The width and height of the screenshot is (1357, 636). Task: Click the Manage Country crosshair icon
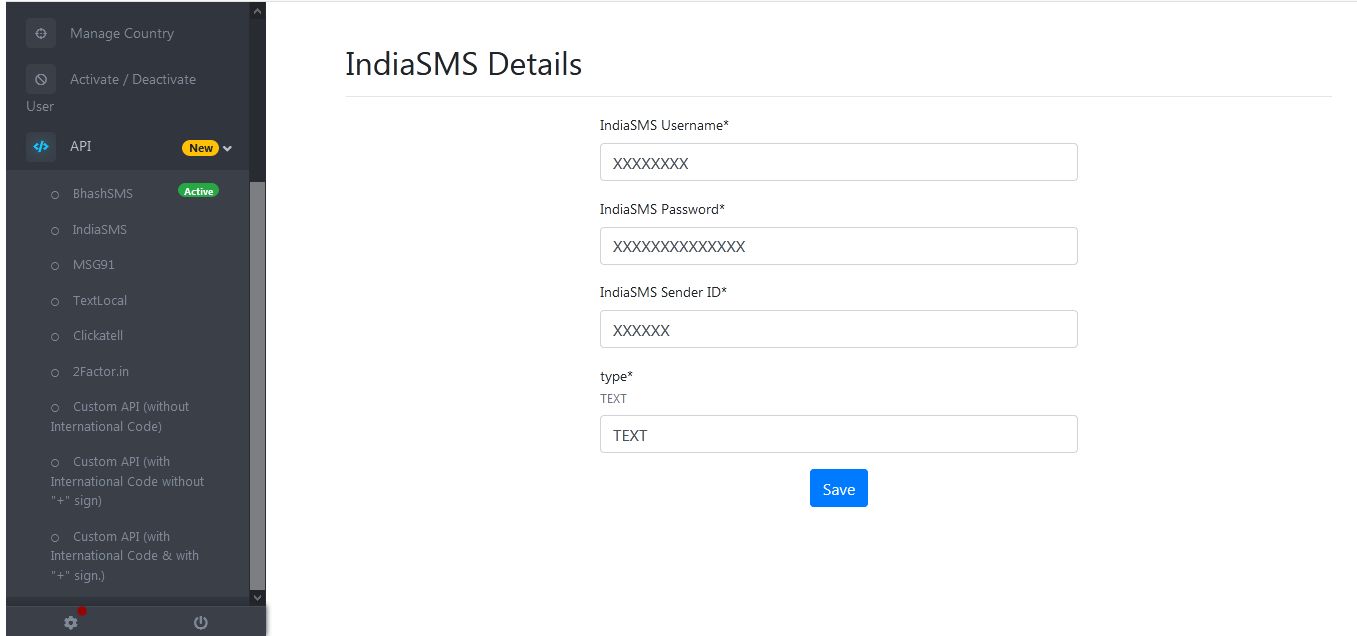[41, 33]
